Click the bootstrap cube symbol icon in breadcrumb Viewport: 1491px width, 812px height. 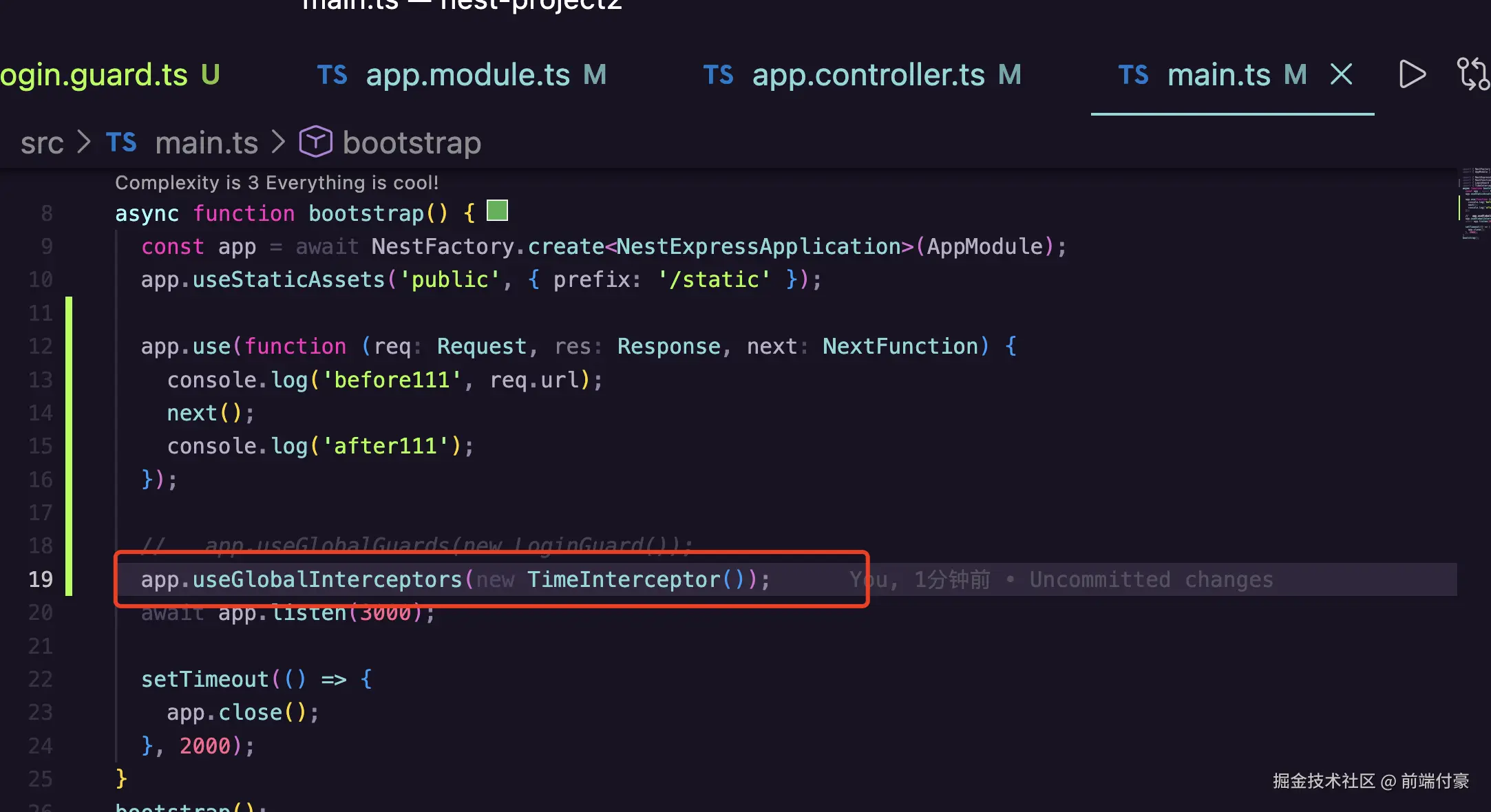[x=315, y=142]
